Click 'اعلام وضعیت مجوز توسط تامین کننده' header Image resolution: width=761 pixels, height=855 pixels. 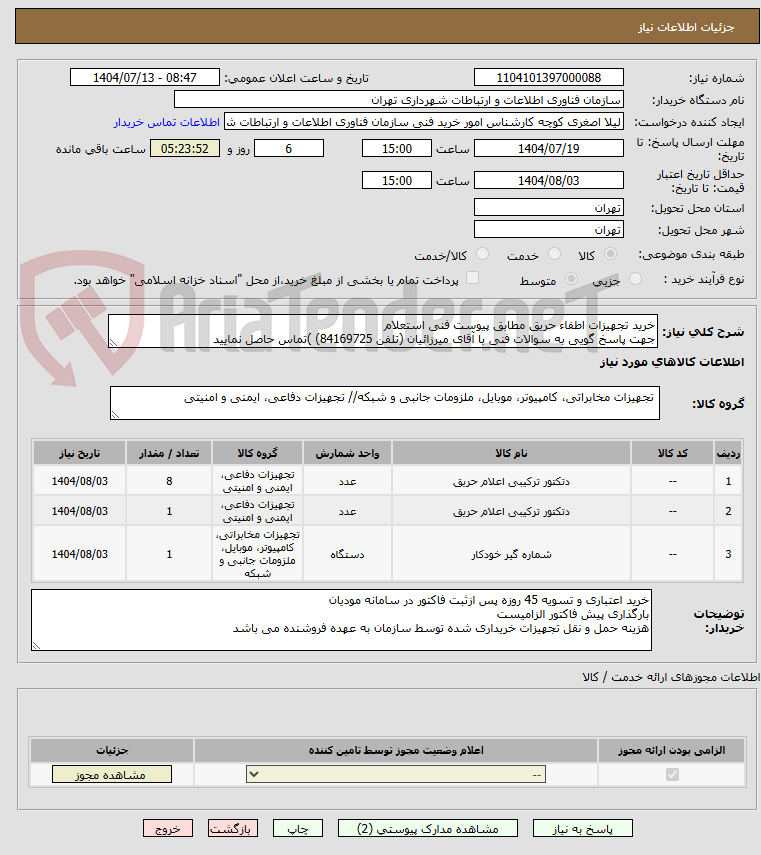pos(396,750)
